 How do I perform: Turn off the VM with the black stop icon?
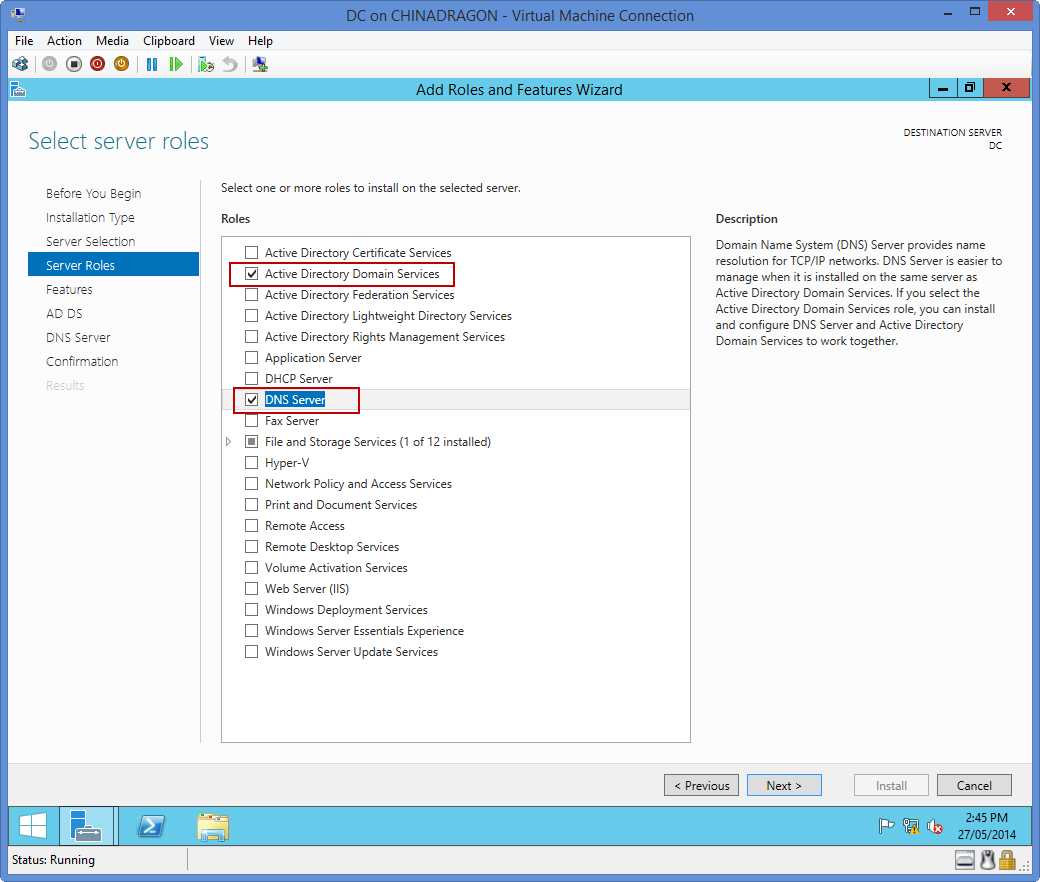click(x=74, y=64)
